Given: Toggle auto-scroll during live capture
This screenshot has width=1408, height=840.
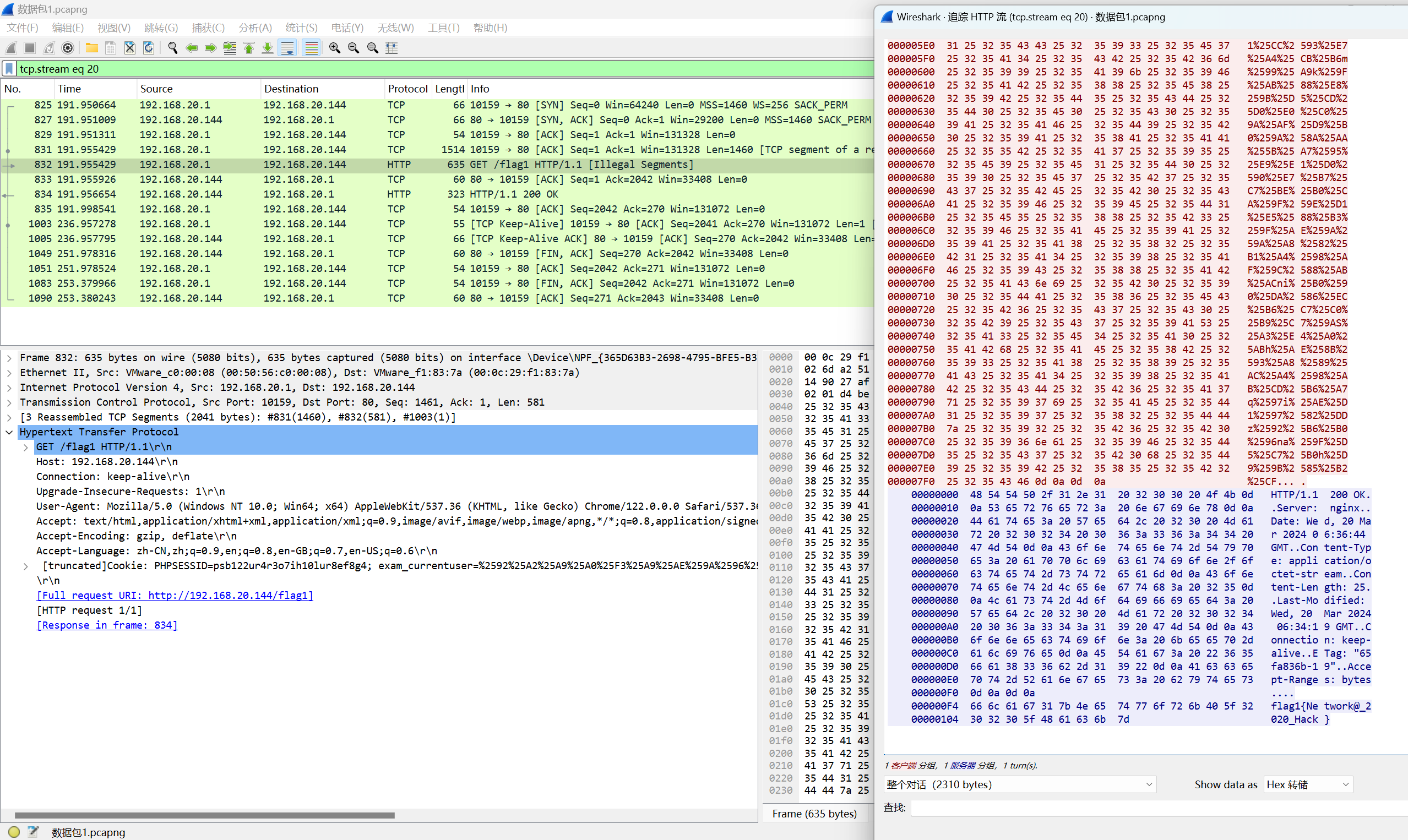Looking at the screenshot, I should (x=287, y=48).
